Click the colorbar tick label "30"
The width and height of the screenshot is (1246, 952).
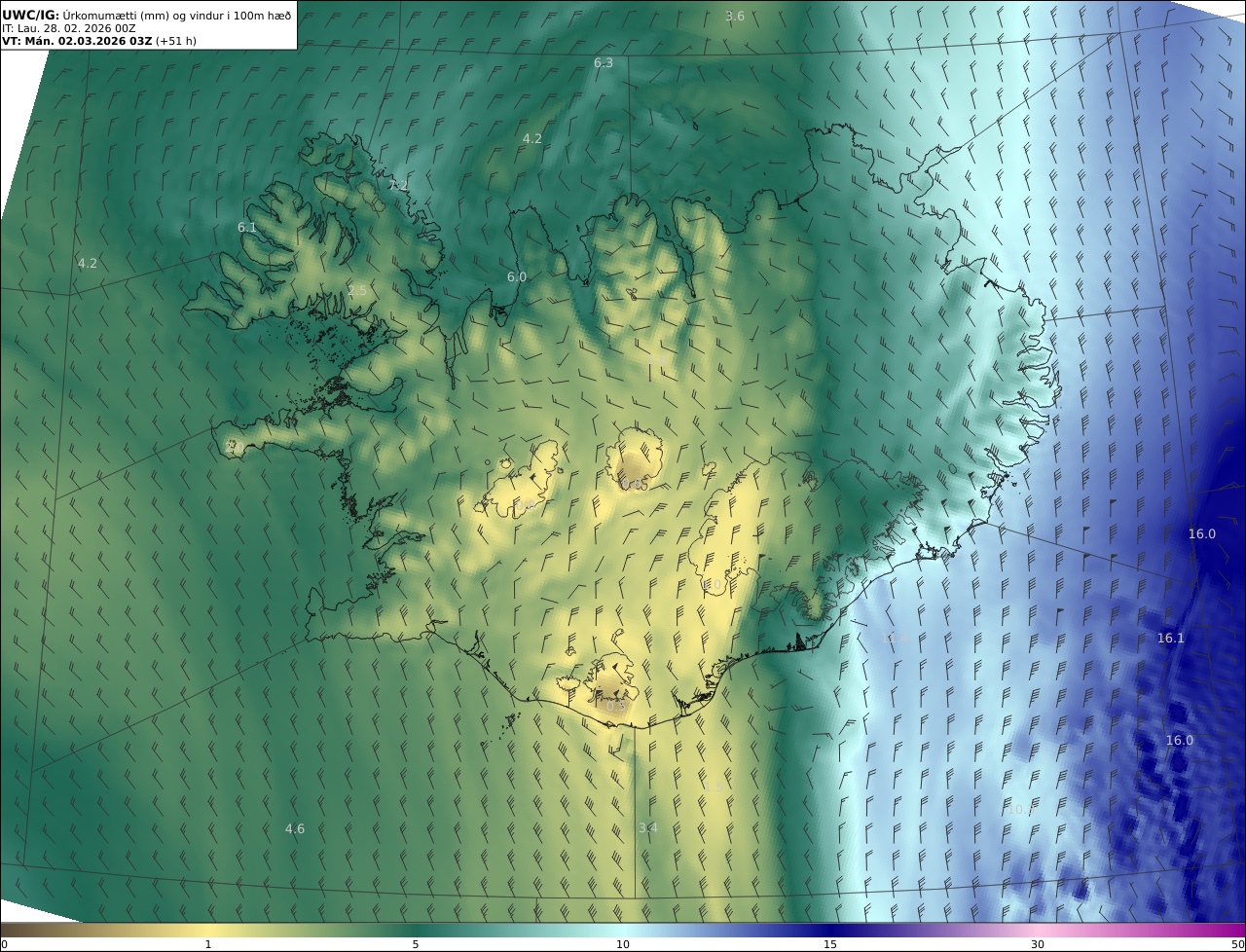(x=1038, y=944)
